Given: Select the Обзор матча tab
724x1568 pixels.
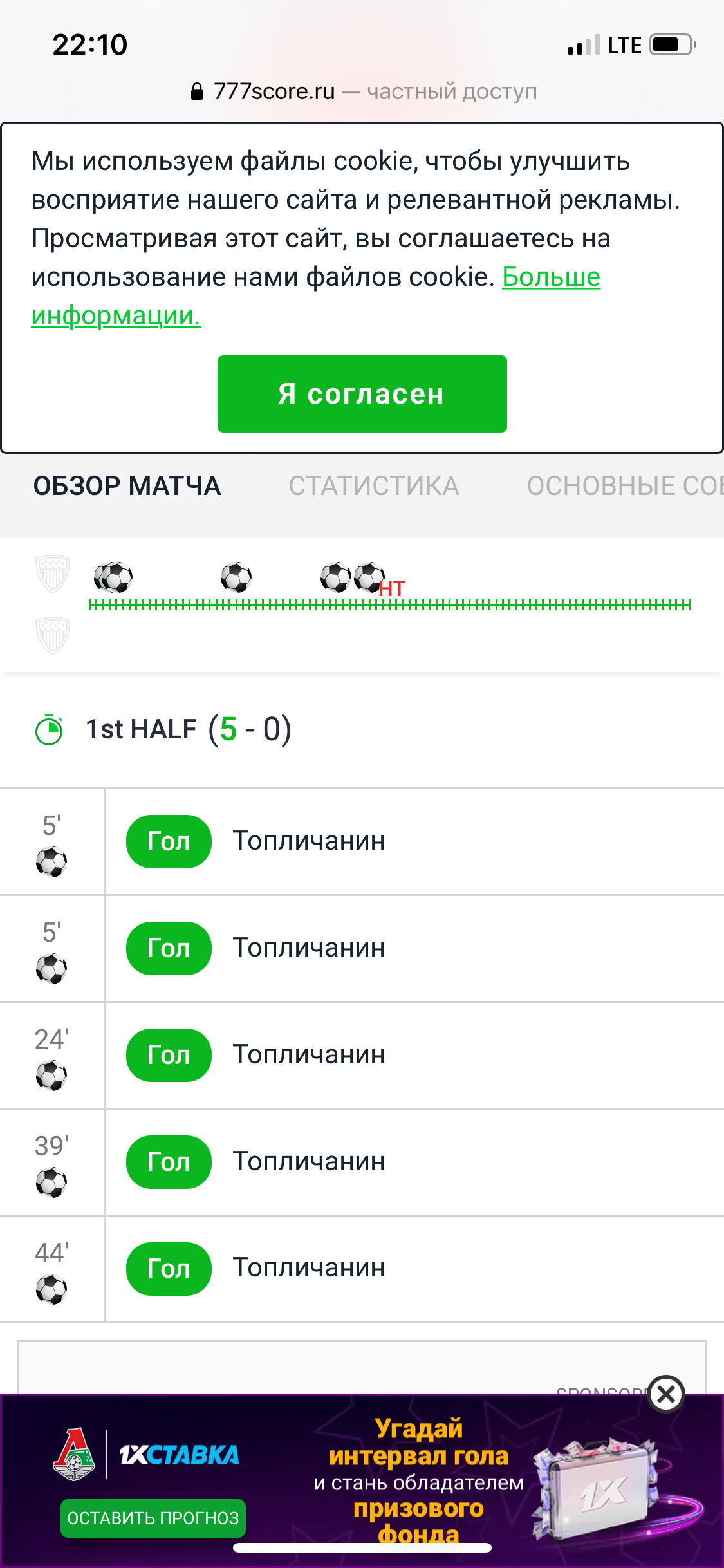Looking at the screenshot, I should point(127,486).
